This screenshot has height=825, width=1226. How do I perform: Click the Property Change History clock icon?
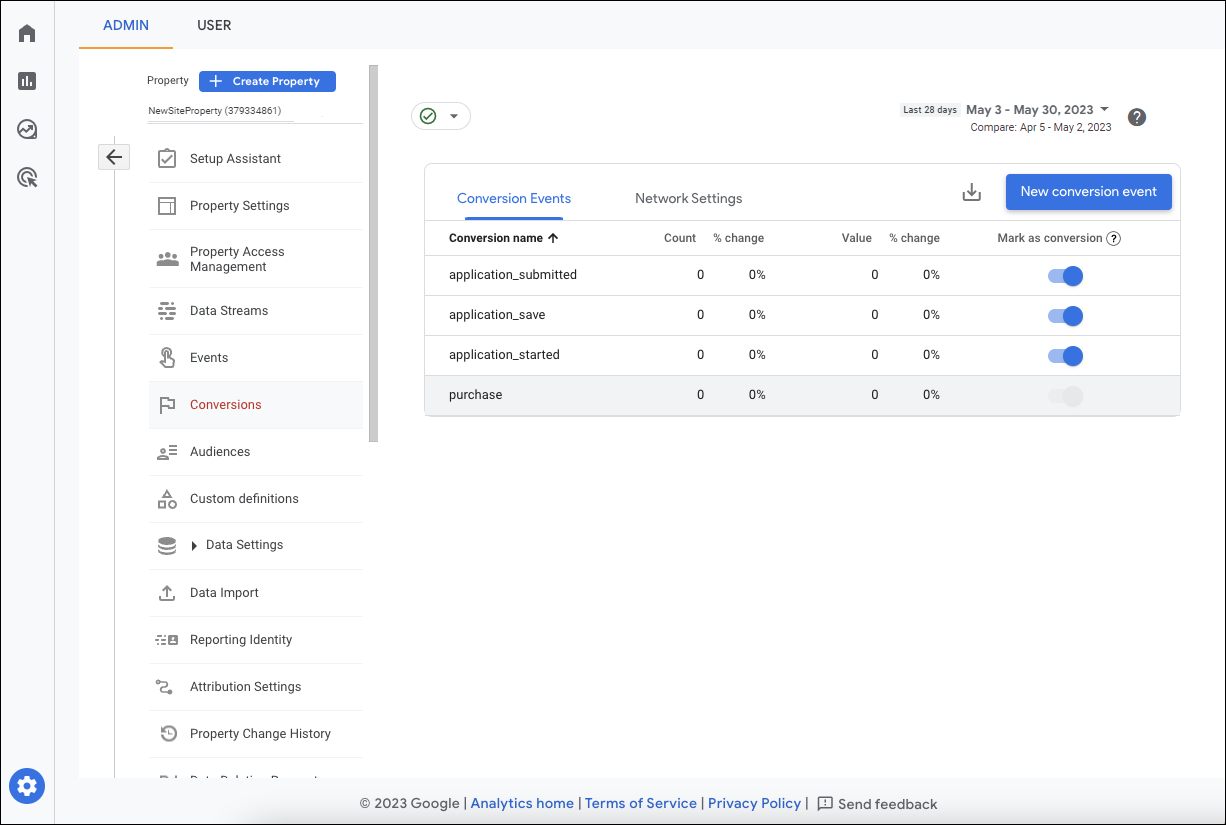click(169, 734)
